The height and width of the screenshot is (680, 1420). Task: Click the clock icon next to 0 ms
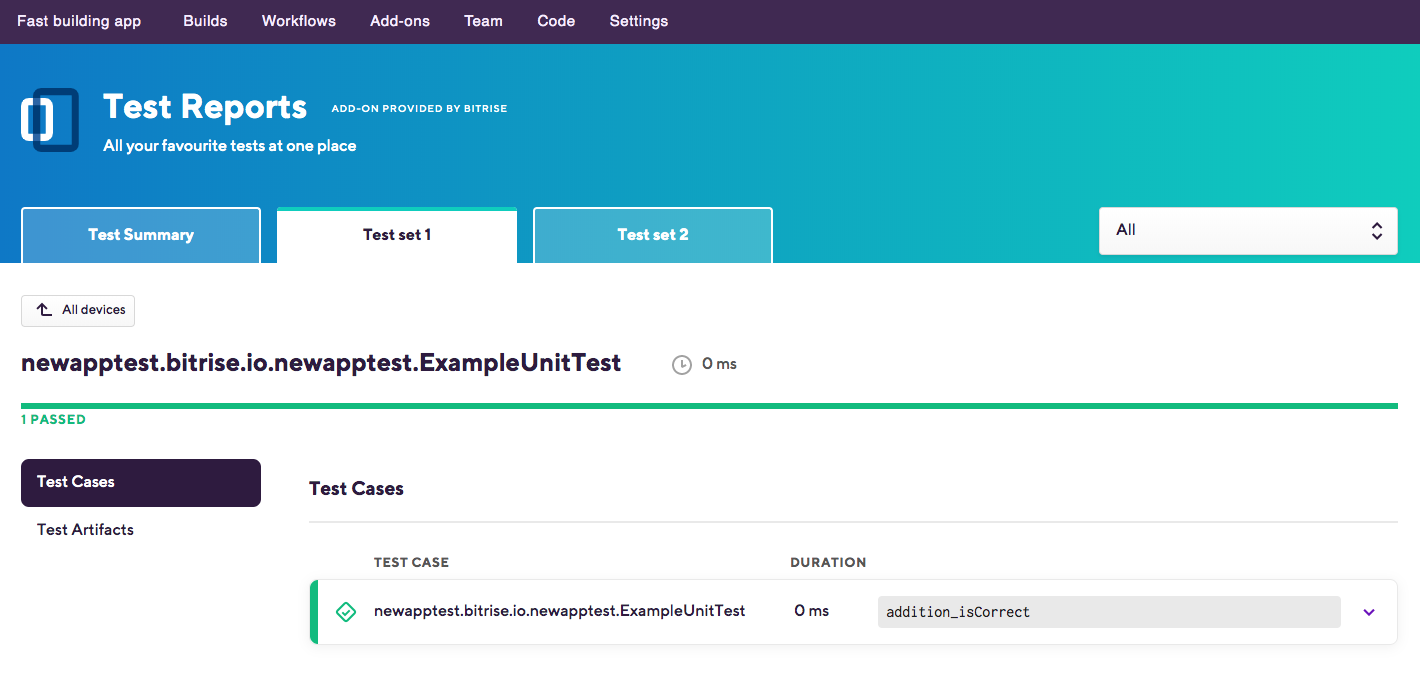pyautogui.click(x=681, y=364)
